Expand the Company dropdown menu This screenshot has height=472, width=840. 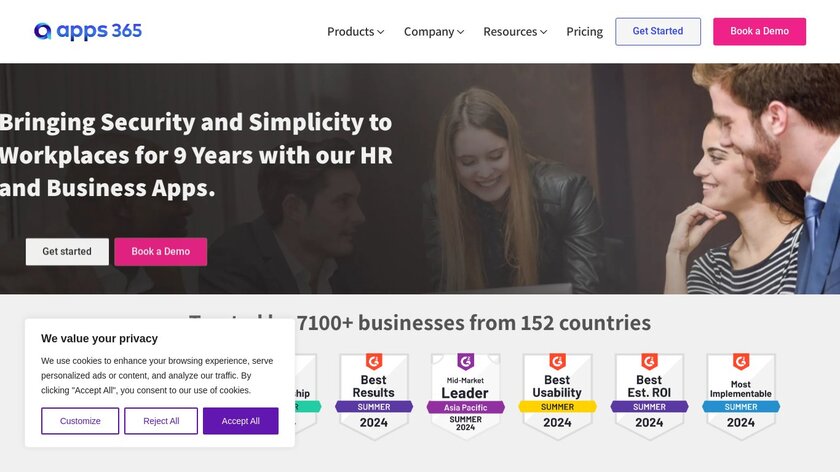pyautogui.click(x=433, y=31)
